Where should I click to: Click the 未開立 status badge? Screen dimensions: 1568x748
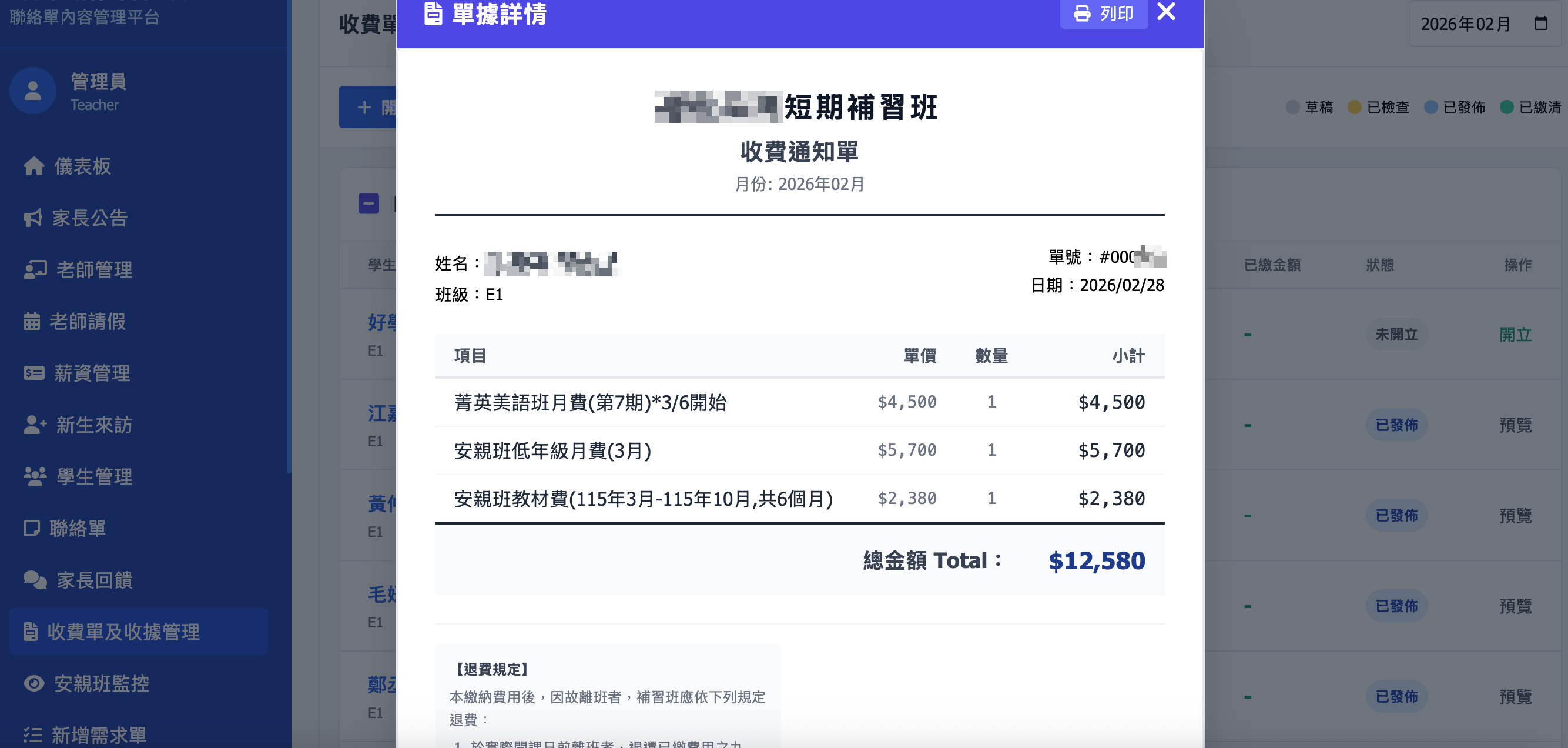tap(1396, 335)
